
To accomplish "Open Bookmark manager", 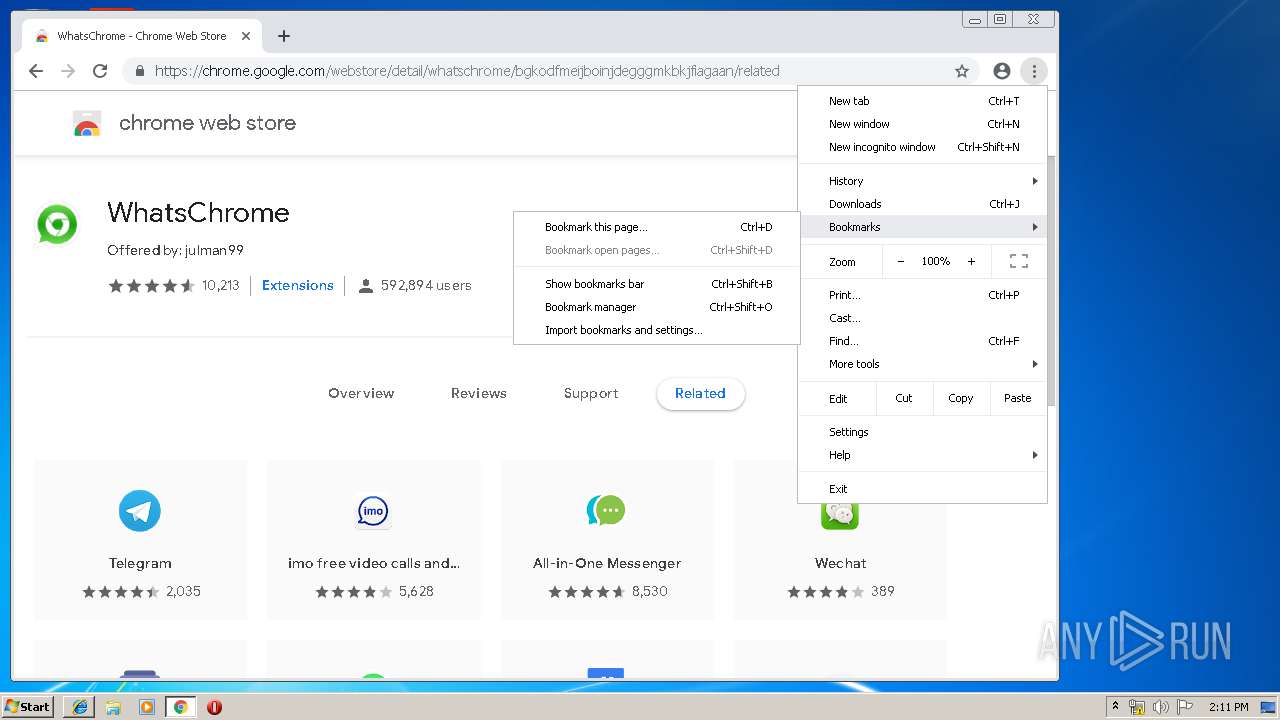I will (x=657, y=307).
